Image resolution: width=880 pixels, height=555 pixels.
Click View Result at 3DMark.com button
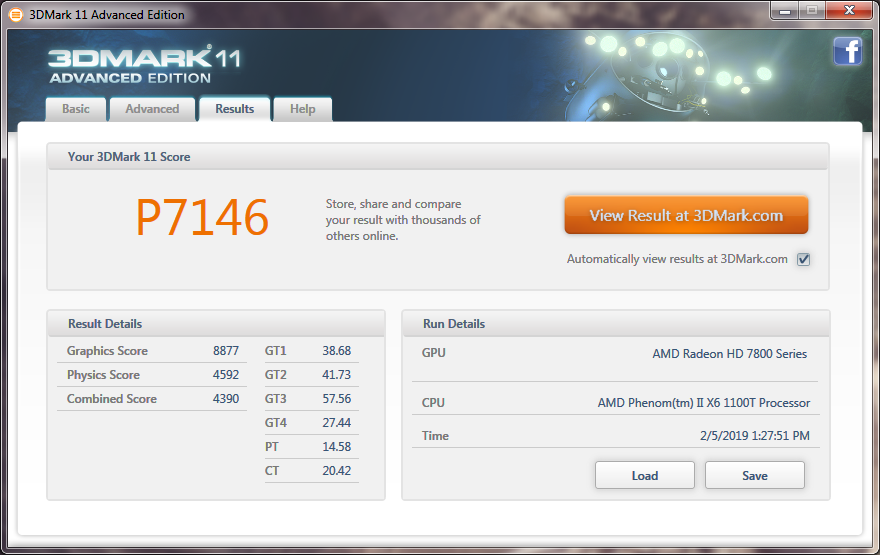pos(686,215)
